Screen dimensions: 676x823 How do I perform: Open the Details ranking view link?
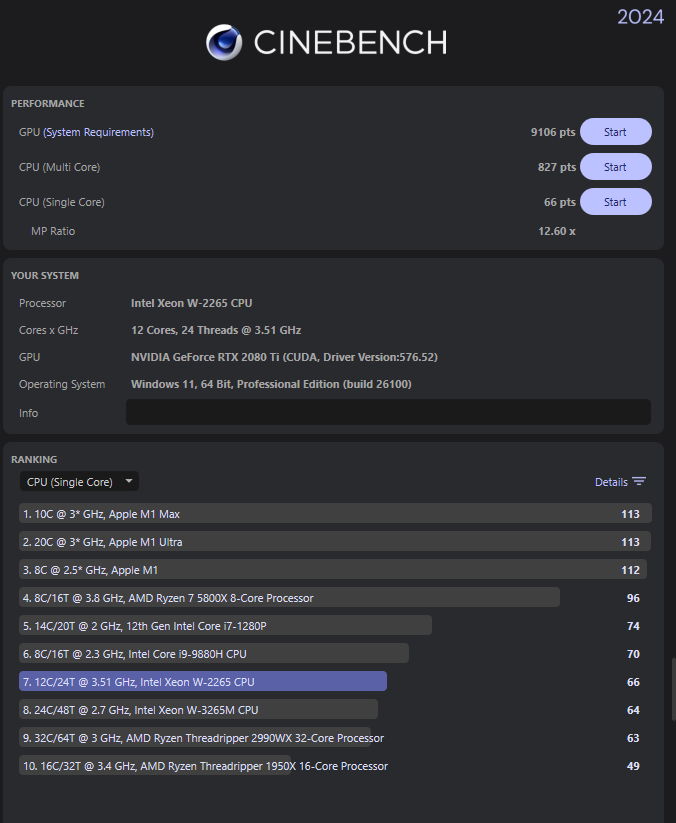click(611, 482)
